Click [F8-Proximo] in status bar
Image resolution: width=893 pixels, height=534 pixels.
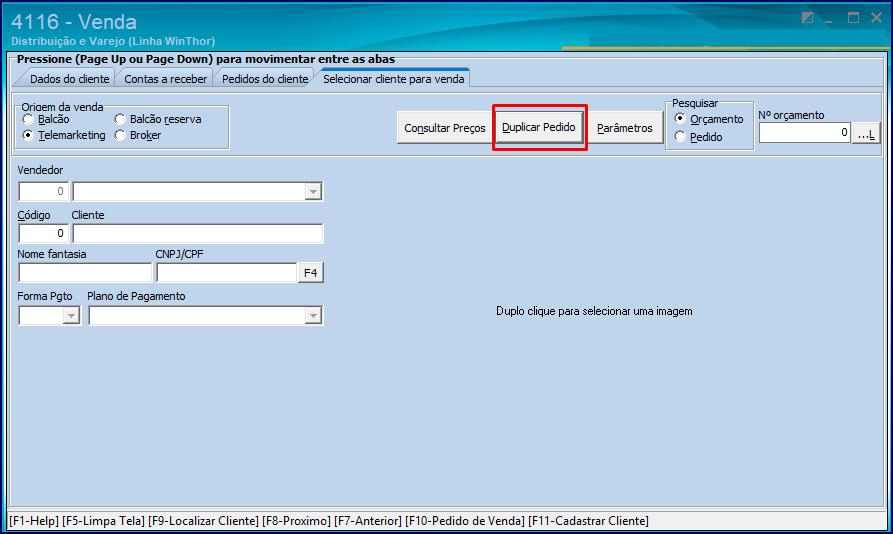pos(296,521)
